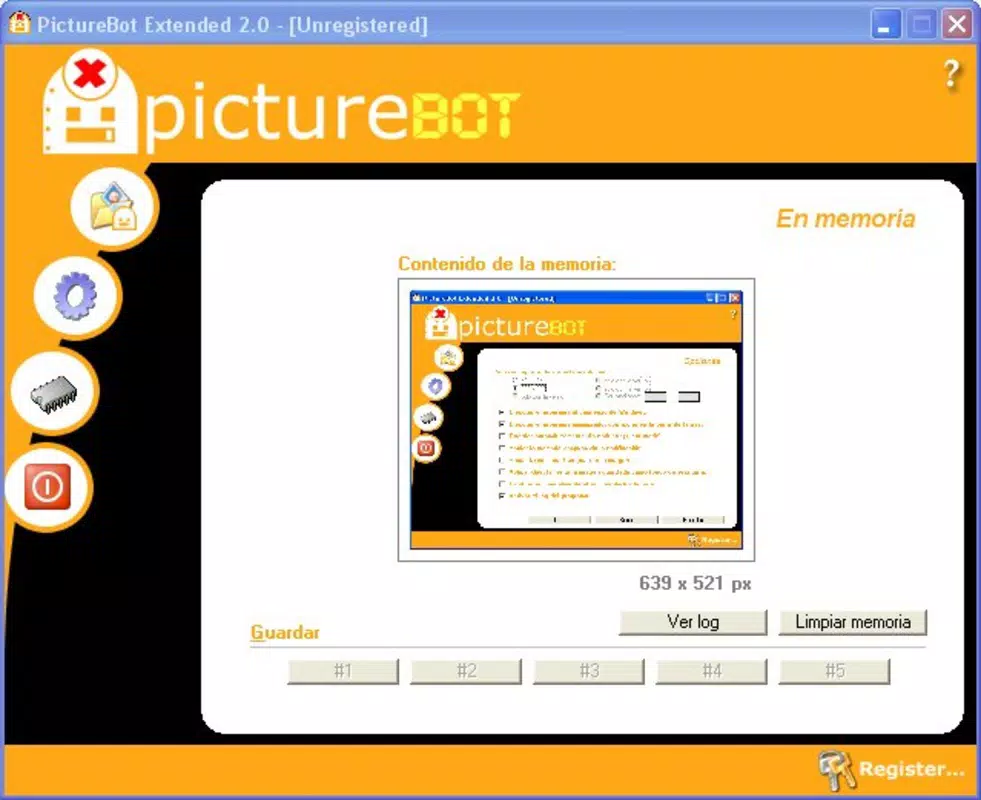
Task: Save to slot #1
Action: click(343, 671)
